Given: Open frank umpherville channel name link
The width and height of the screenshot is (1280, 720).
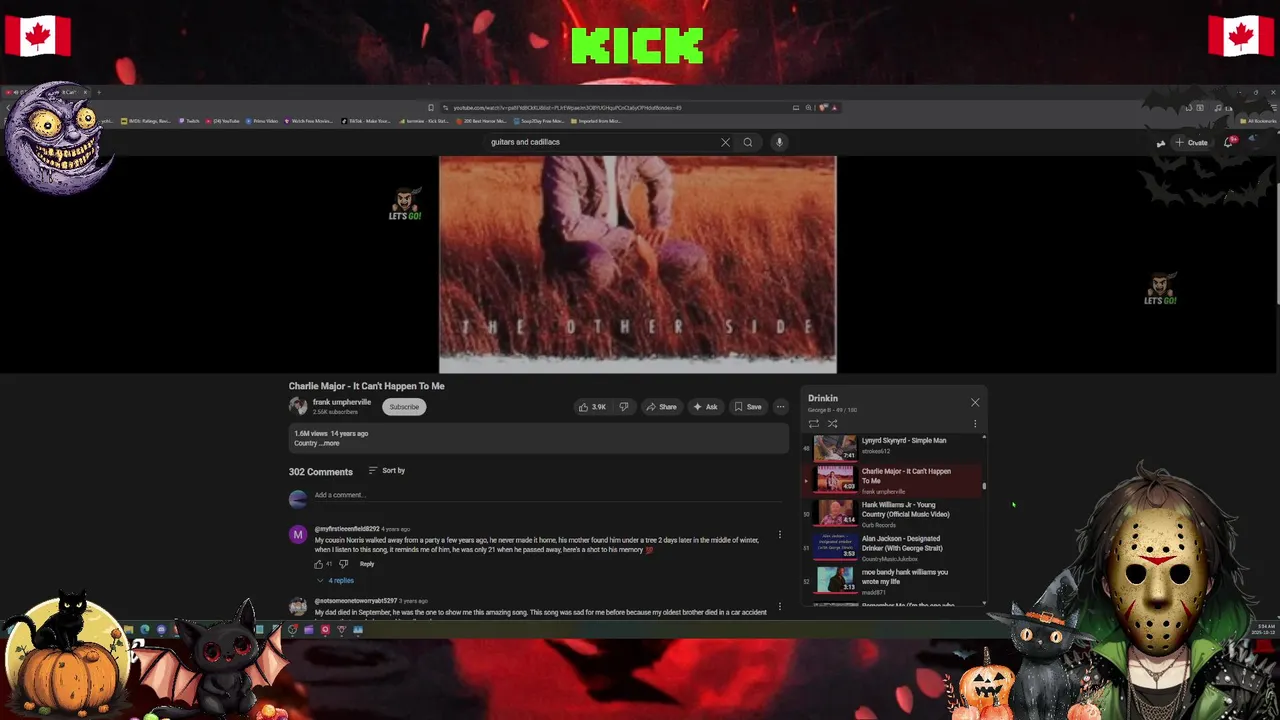Looking at the screenshot, I should (342, 402).
